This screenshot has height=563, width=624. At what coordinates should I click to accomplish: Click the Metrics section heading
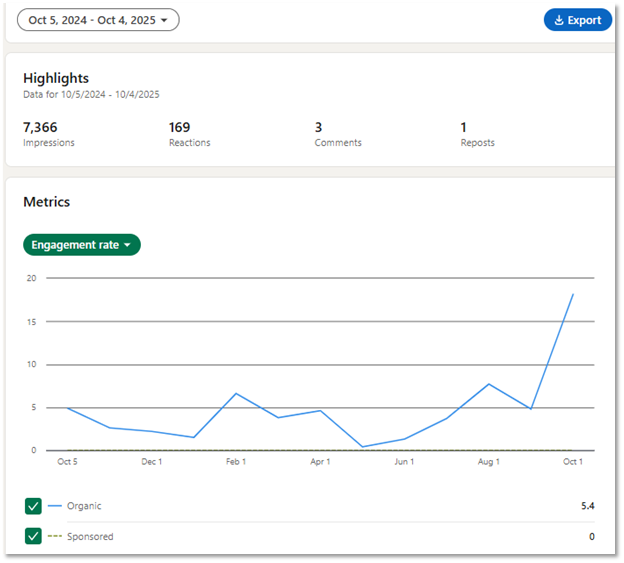(47, 202)
